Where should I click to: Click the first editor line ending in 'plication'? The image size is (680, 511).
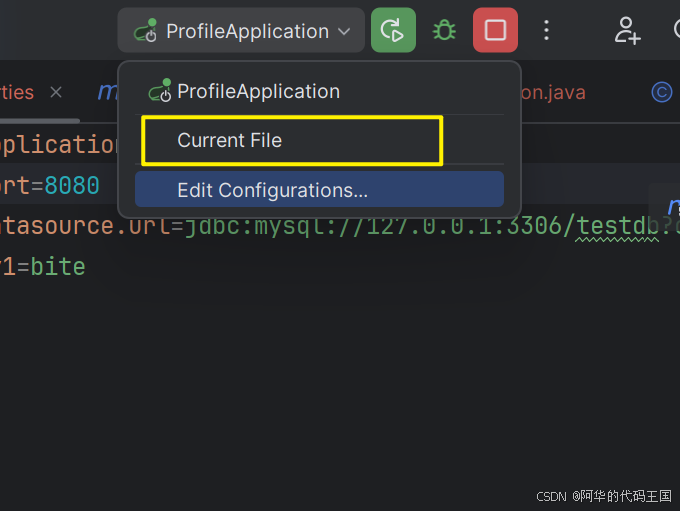[60, 144]
